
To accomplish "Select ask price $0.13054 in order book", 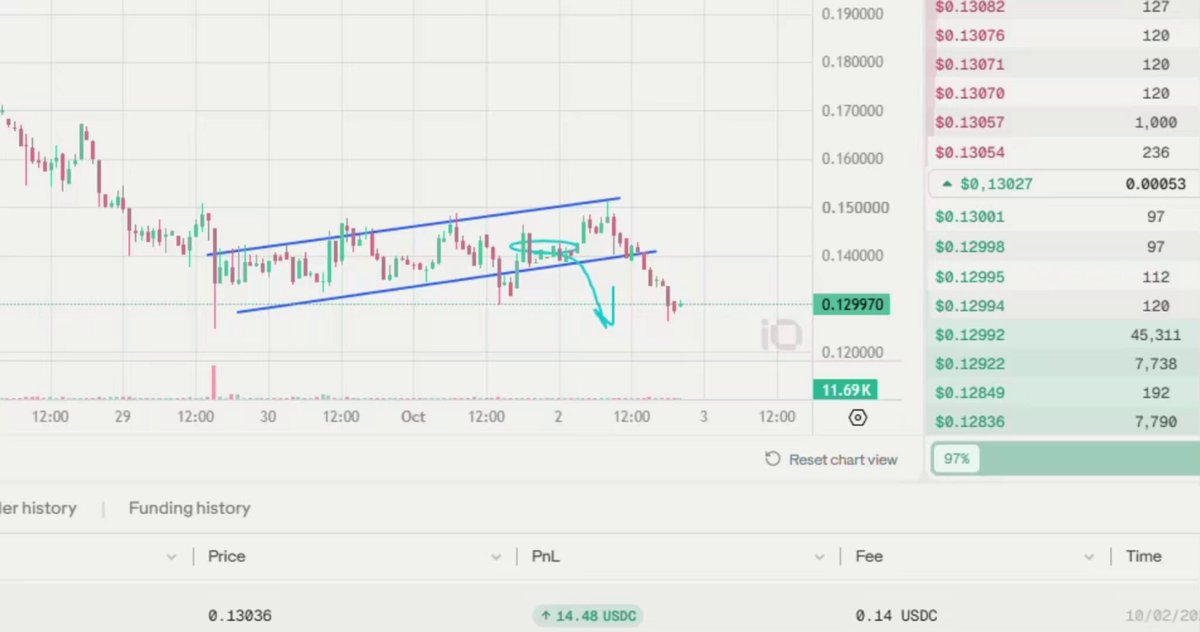I will [970, 153].
